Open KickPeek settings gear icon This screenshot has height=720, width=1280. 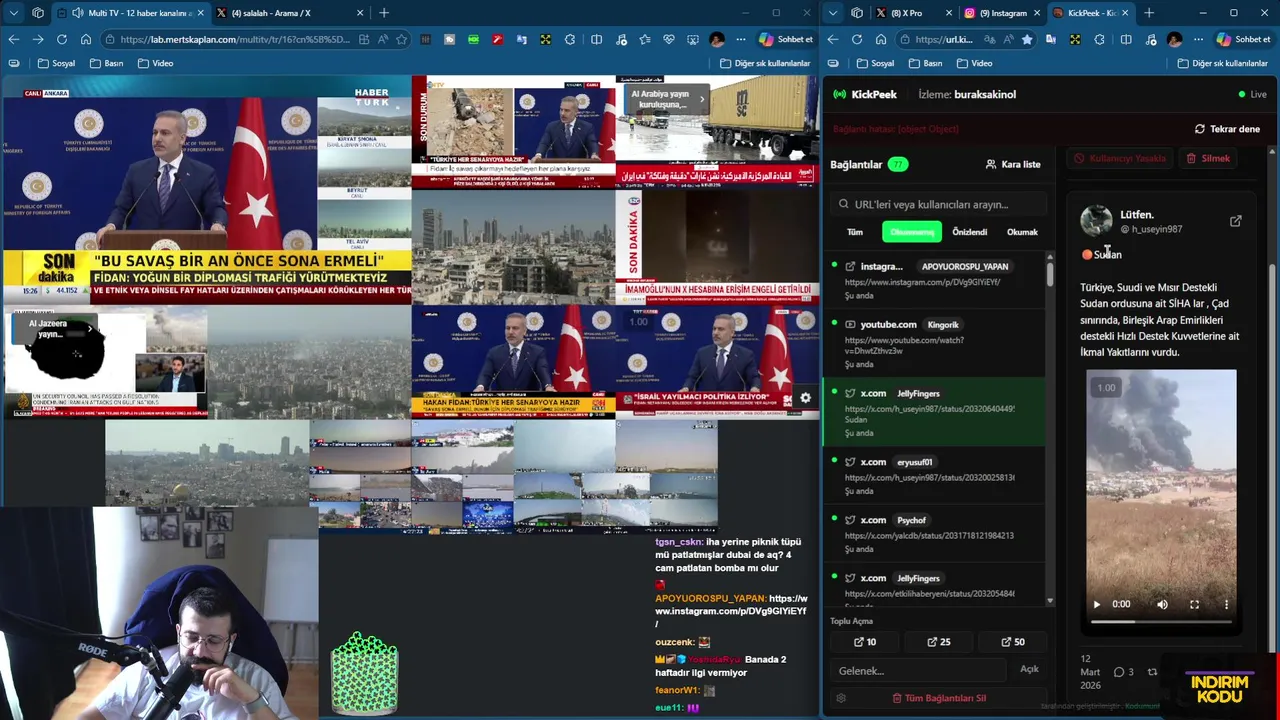(x=841, y=698)
